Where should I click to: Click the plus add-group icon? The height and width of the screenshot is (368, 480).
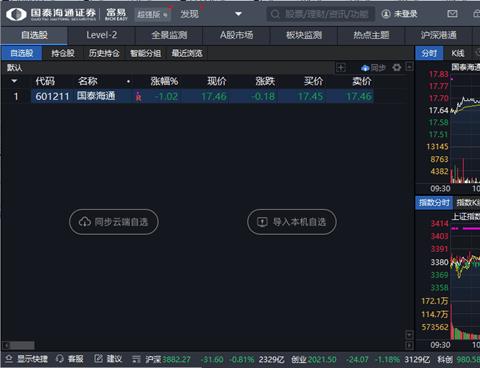[341, 68]
